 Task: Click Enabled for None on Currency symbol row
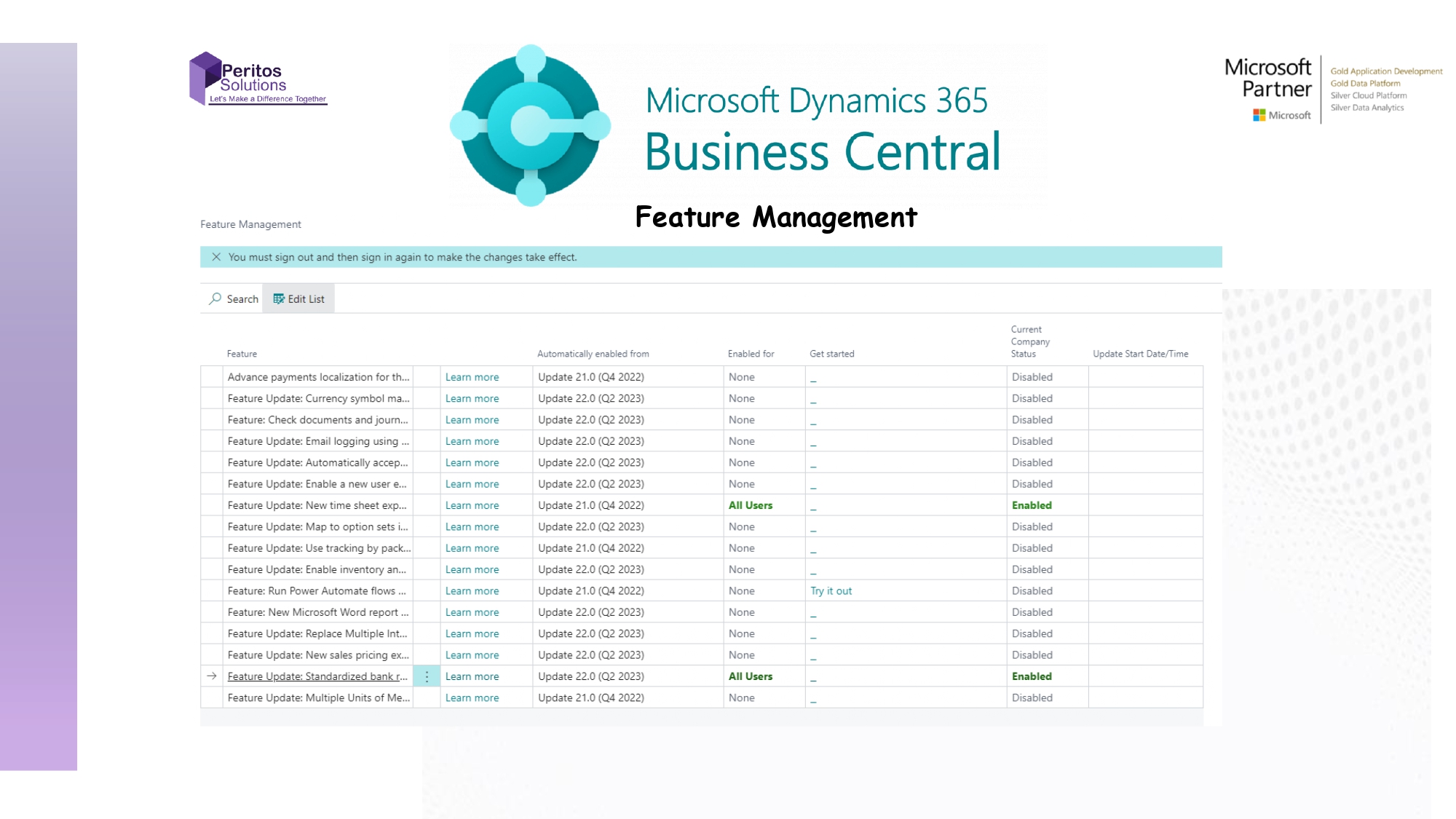pyautogui.click(x=741, y=398)
